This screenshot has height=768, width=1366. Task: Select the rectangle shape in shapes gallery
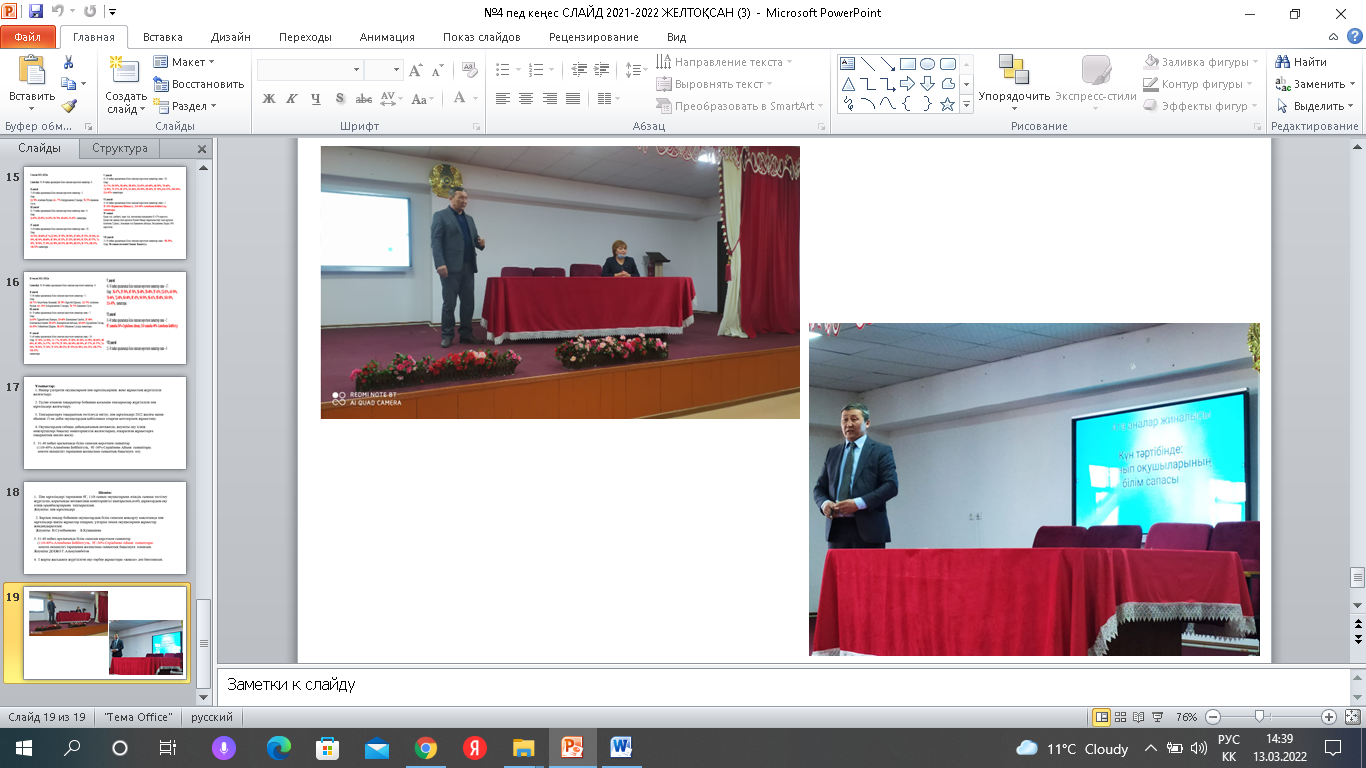pyautogui.click(x=908, y=64)
